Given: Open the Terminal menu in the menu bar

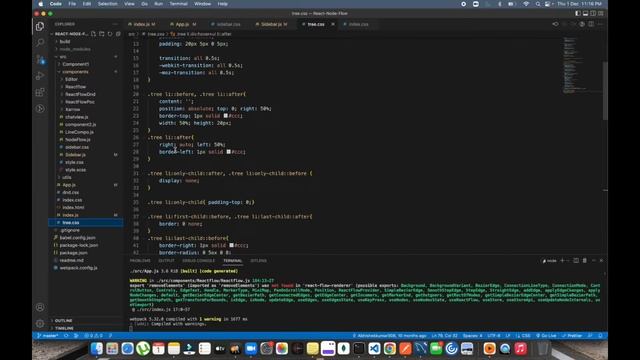Looking at the screenshot, I should (178, 4).
